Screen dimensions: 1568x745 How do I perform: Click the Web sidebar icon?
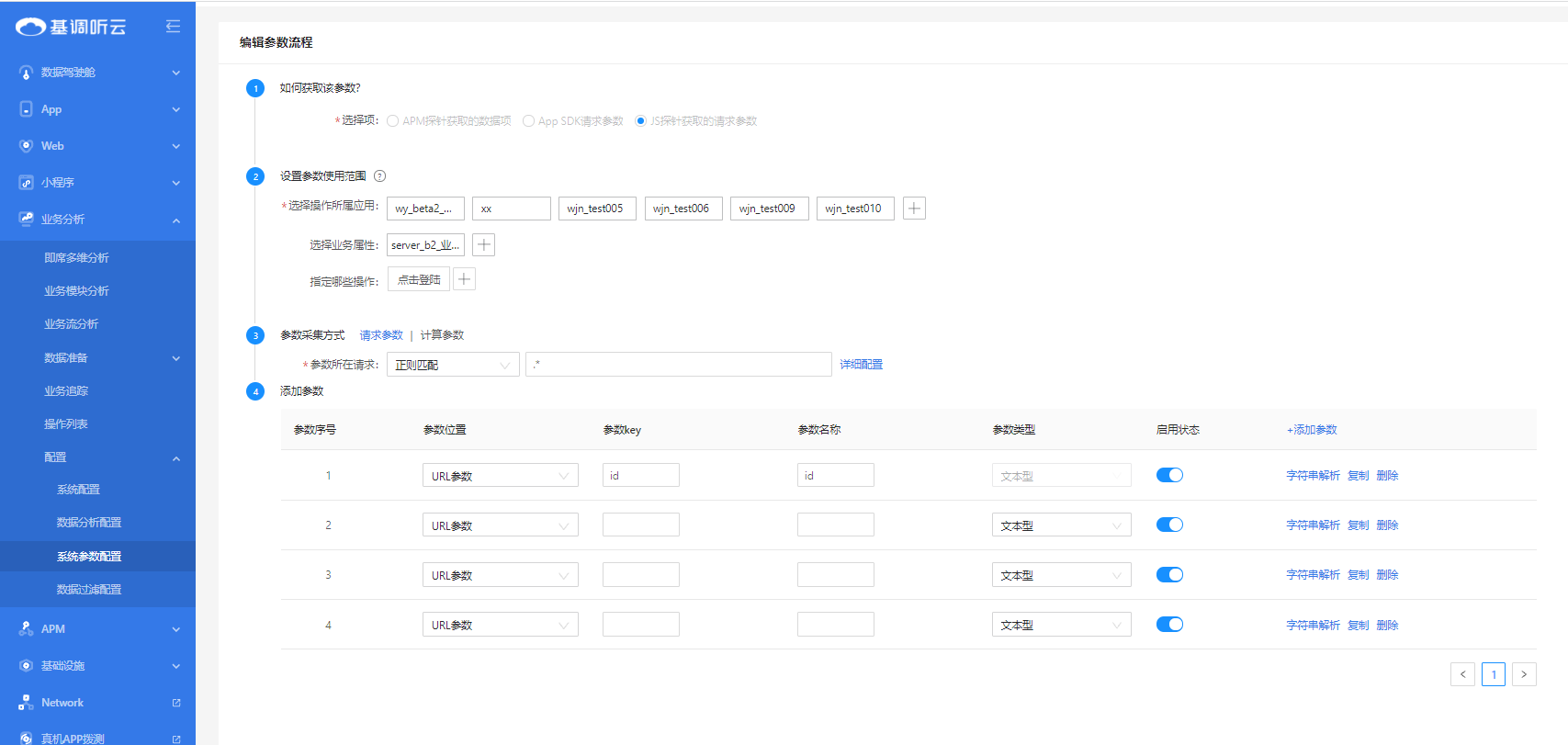[x=26, y=146]
